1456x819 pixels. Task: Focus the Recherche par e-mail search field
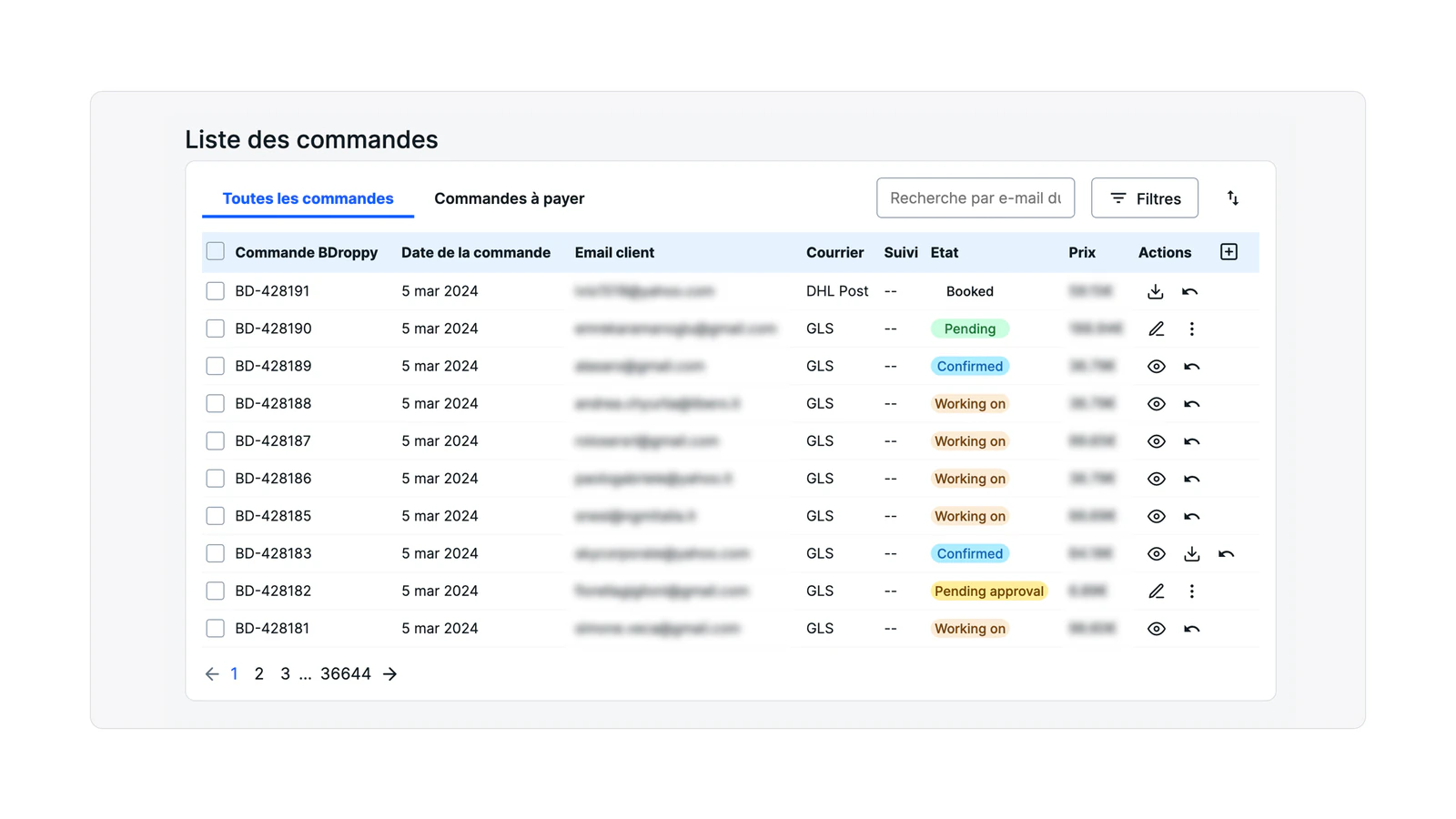pyautogui.click(x=976, y=197)
